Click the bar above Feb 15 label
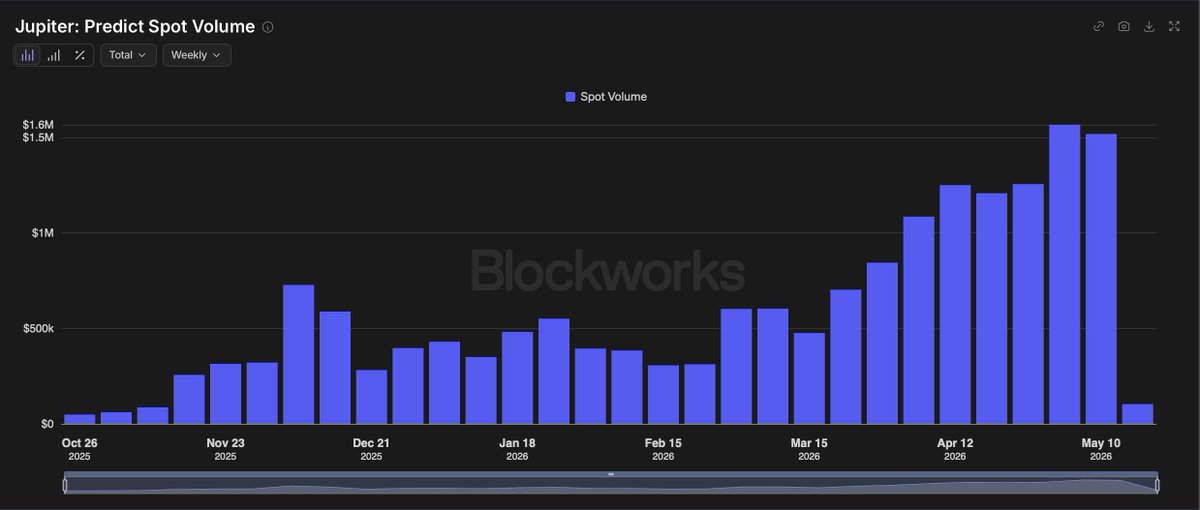The image size is (1200, 510). pyautogui.click(x=663, y=395)
